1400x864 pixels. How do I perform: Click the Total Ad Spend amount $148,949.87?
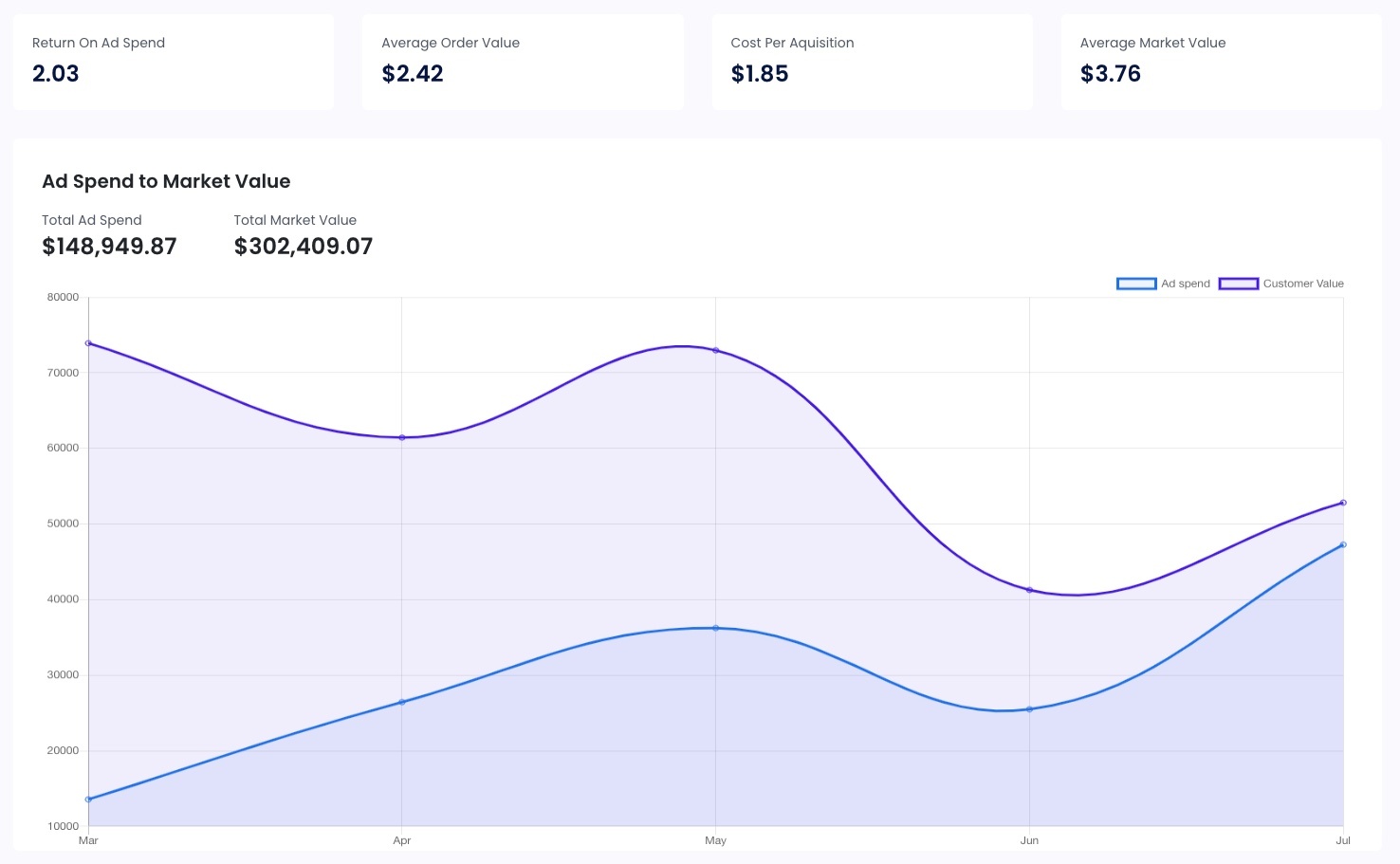click(x=109, y=247)
